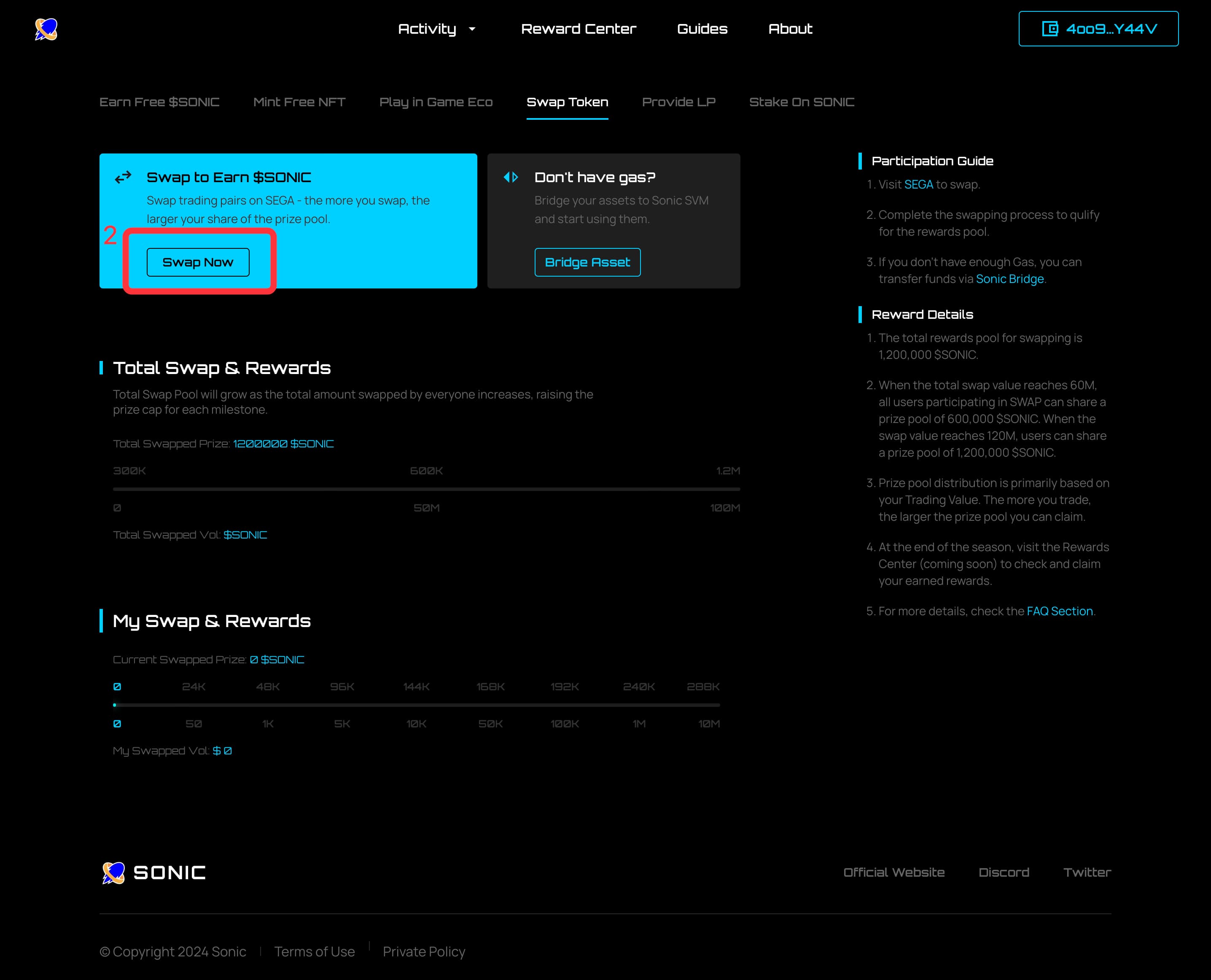Click the 144K prize marker label
This screenshot has height=980, width=1211.
416,687
